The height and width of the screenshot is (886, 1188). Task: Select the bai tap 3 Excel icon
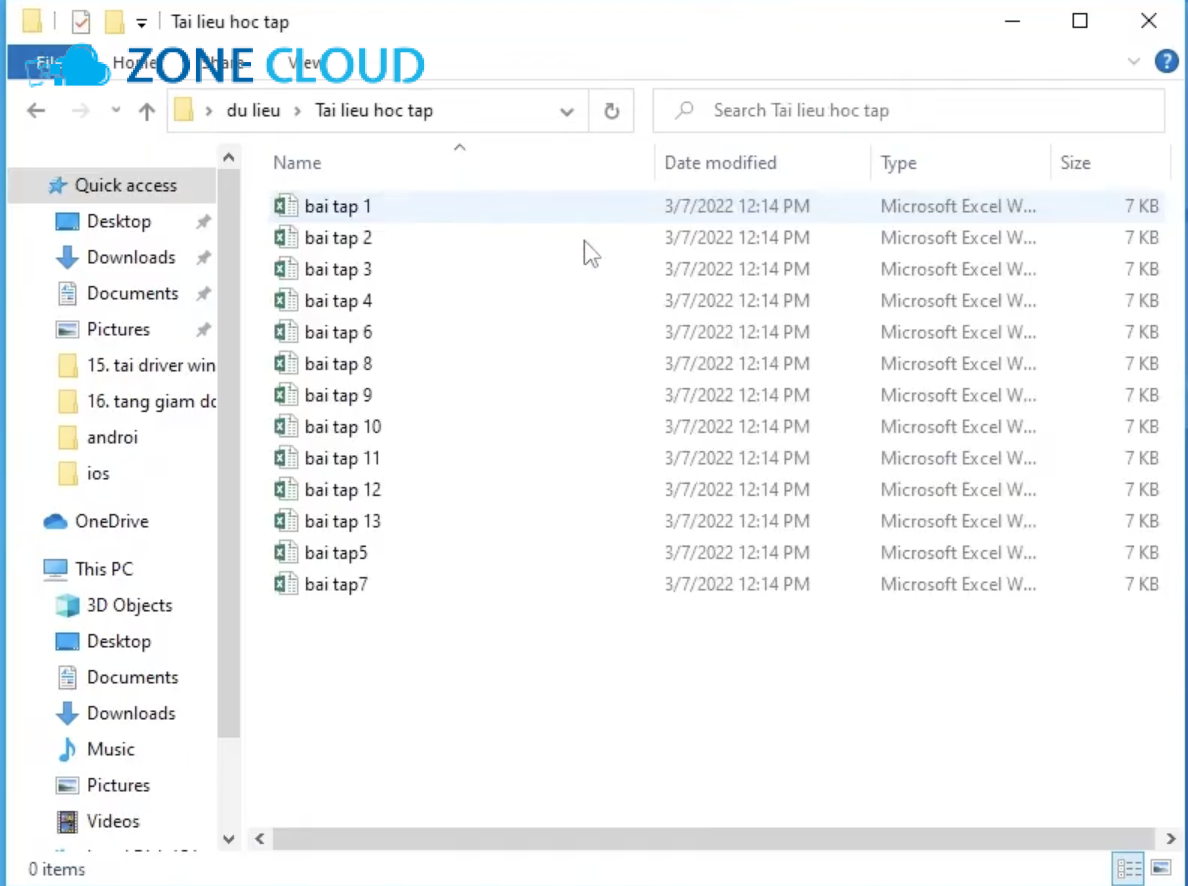[286, 269]
